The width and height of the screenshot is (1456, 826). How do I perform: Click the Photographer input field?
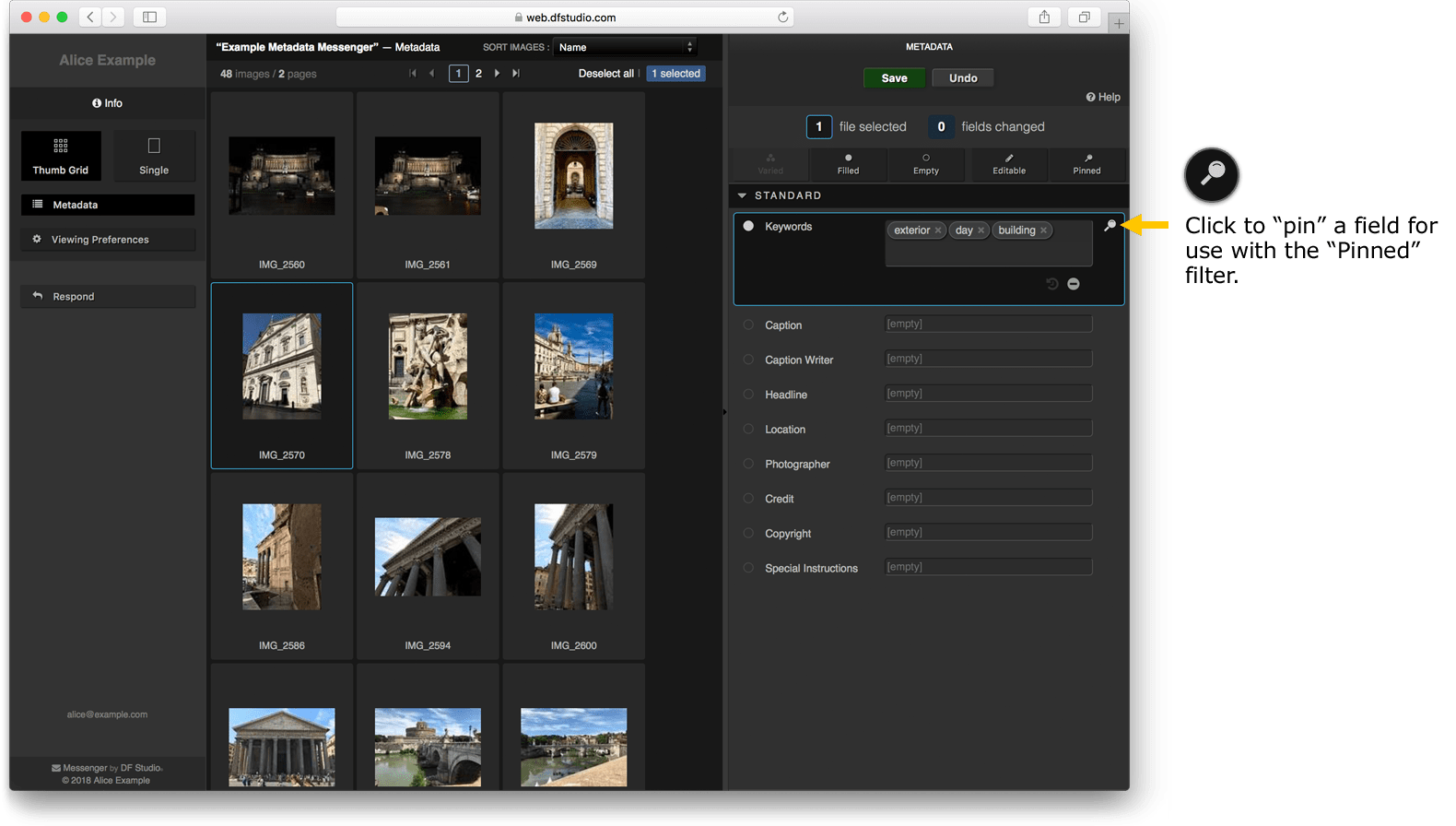989,463
